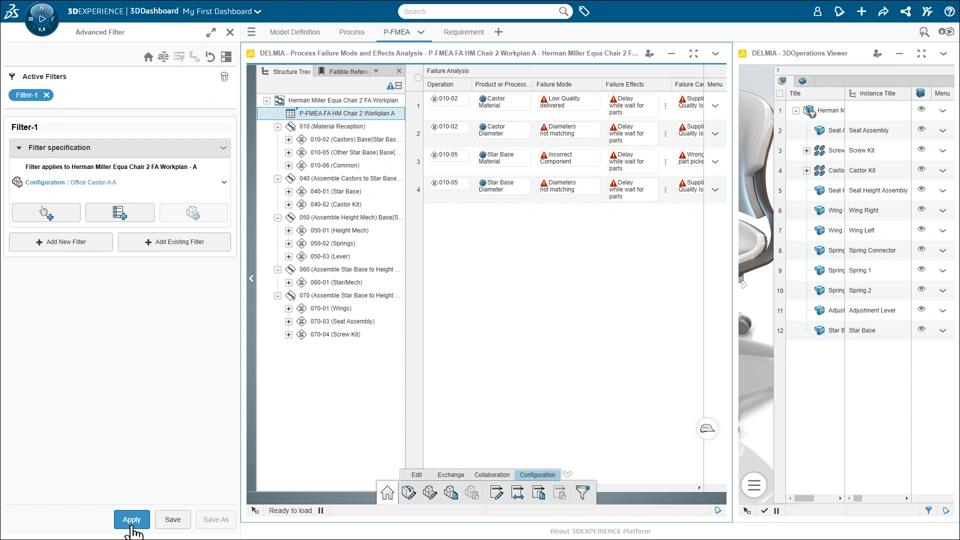Click the hand-select add criteria button
960x540 pixels.
(46, 212)
